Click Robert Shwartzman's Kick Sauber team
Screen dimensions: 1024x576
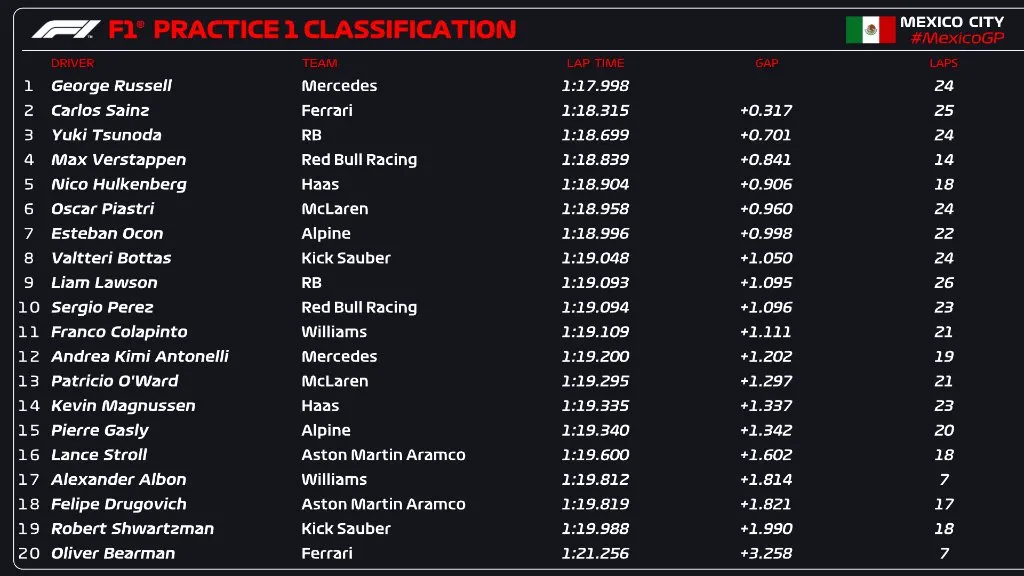click(346, 529)
